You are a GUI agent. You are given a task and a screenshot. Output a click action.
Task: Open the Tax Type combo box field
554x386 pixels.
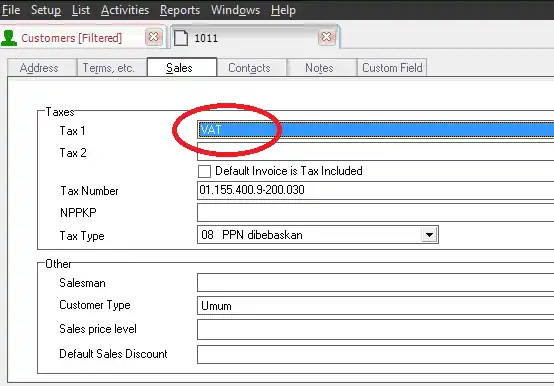click(318, 235)
